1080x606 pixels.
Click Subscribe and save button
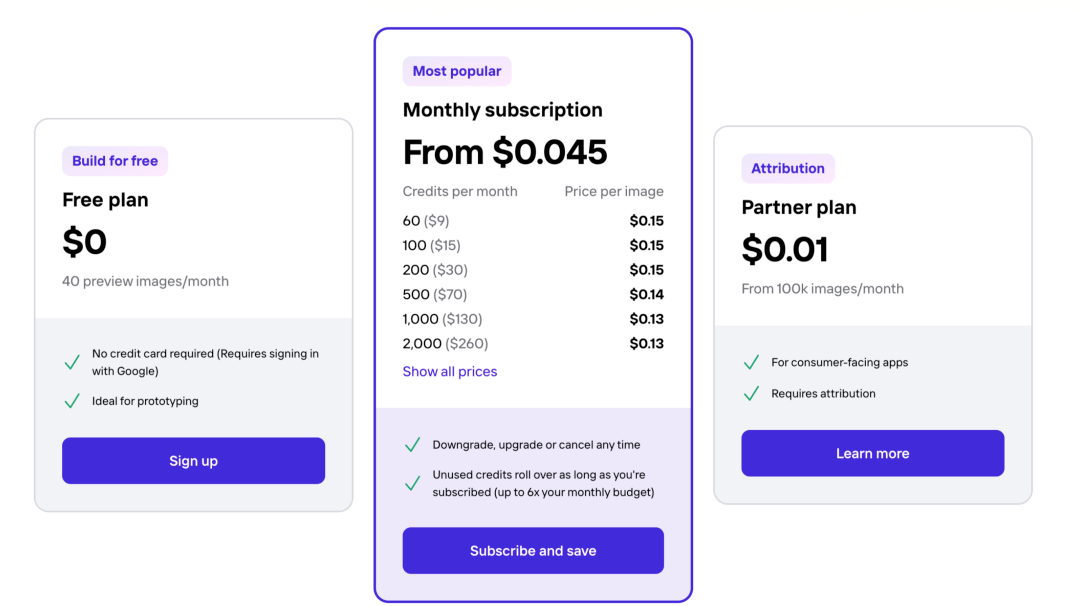click(x=533, y=551)
